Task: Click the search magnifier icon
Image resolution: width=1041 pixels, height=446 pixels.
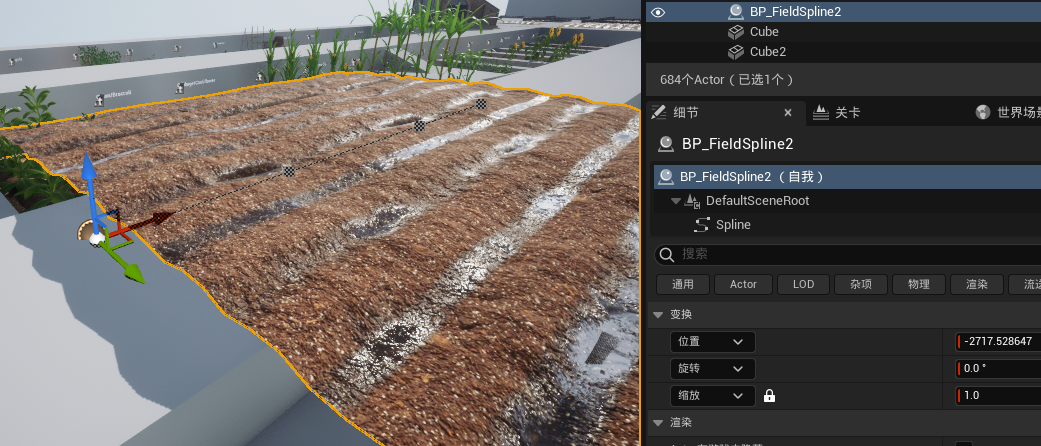Action: tap(667, 254)
